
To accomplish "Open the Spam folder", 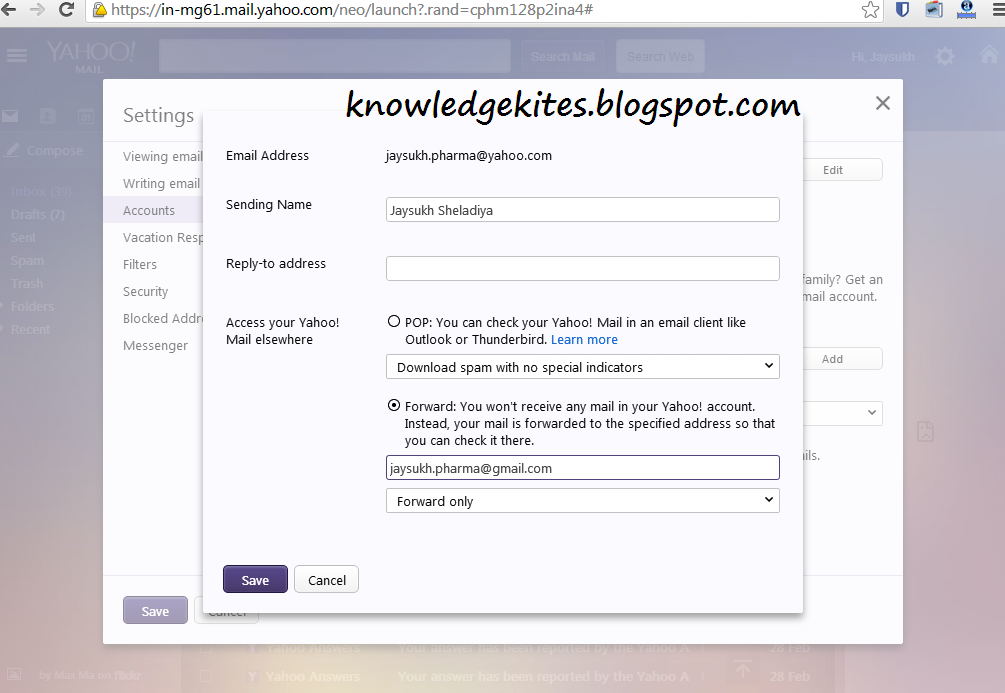I will [27, 260].
